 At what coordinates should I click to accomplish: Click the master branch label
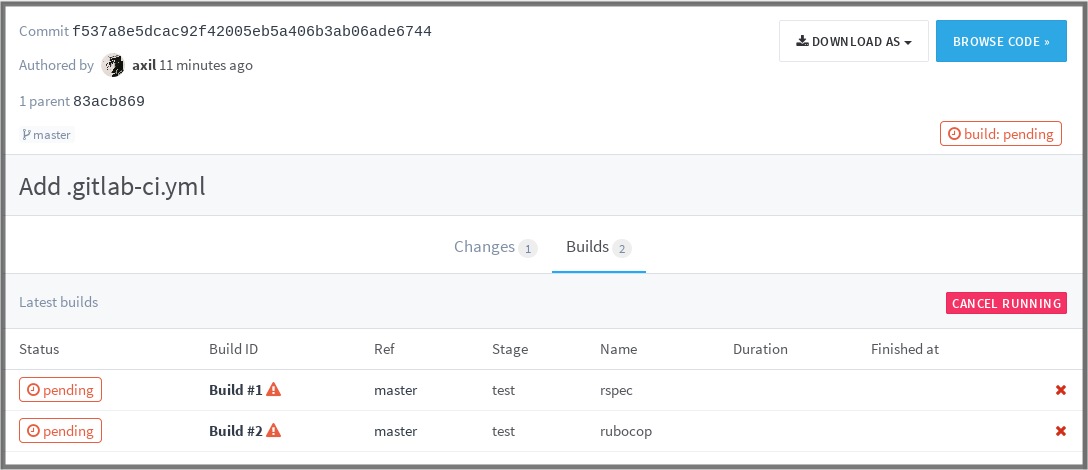coord(47,135)
